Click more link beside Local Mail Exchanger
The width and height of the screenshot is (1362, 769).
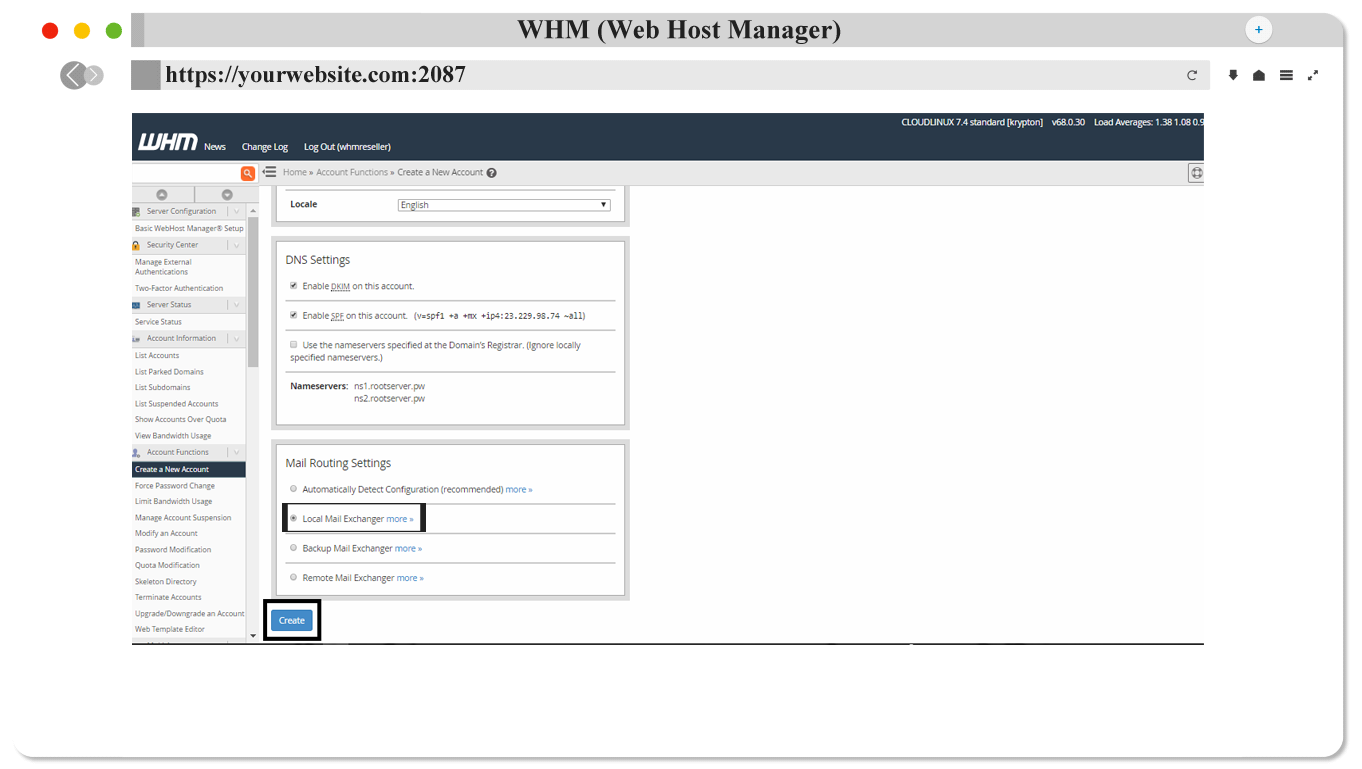pos(400,520)
